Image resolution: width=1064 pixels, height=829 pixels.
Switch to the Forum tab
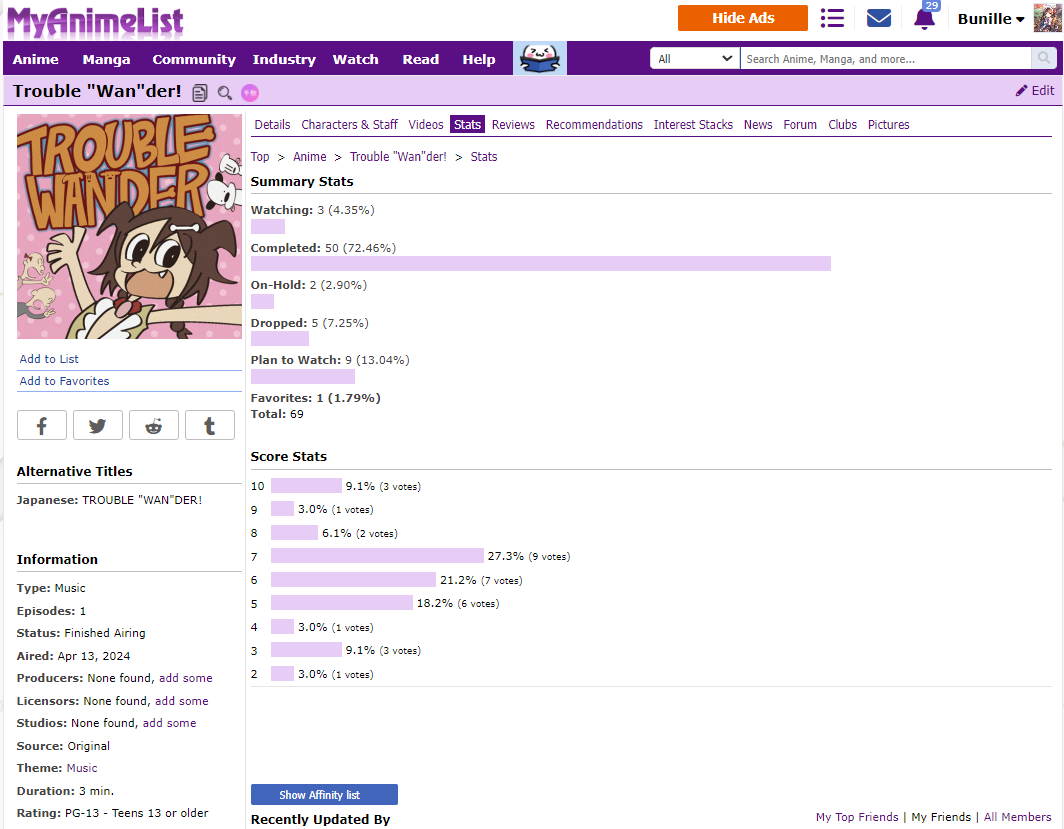[x=800, y=125]
